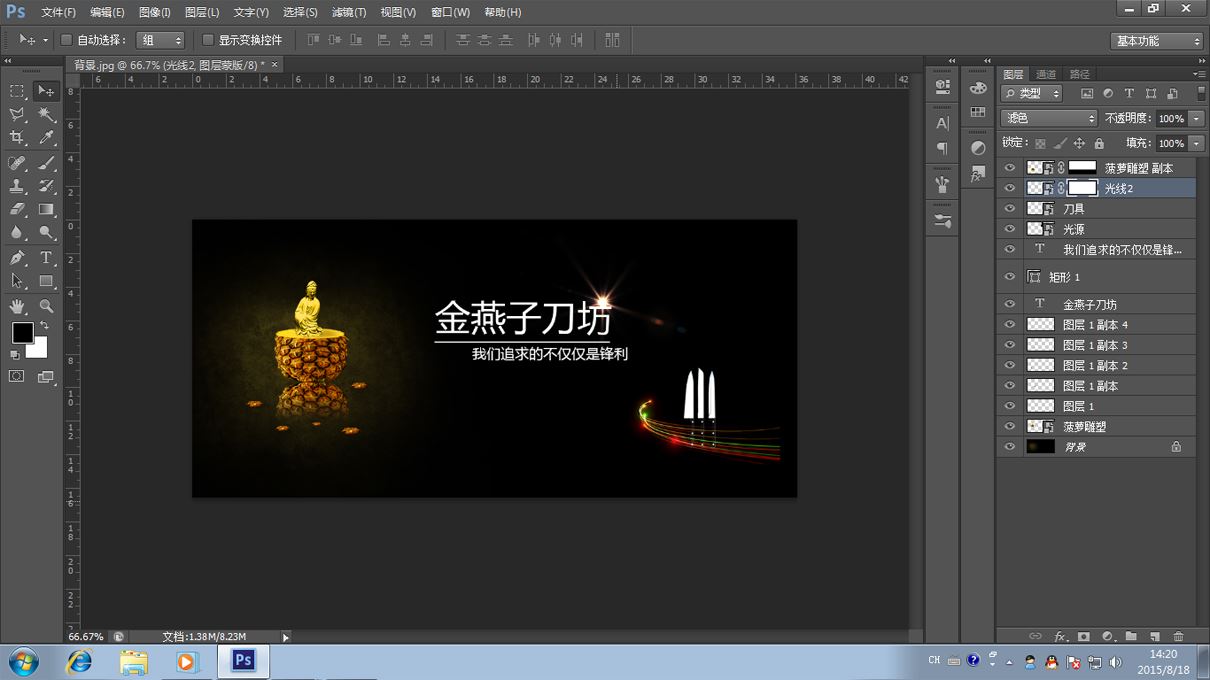Select the Zoom tool
The height and width of the screenshot is (680, 1210).
tap(46, 306)
